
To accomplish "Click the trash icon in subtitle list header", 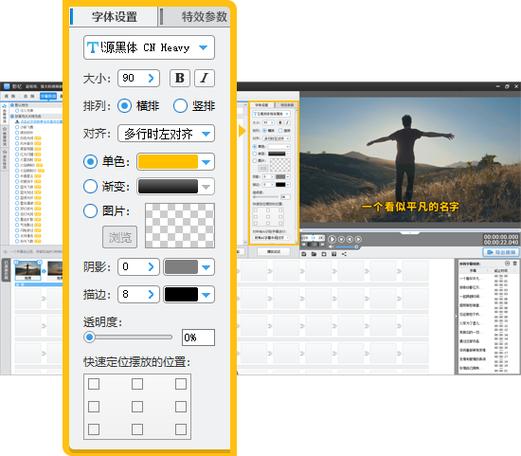I will click(x=515, y=263).
